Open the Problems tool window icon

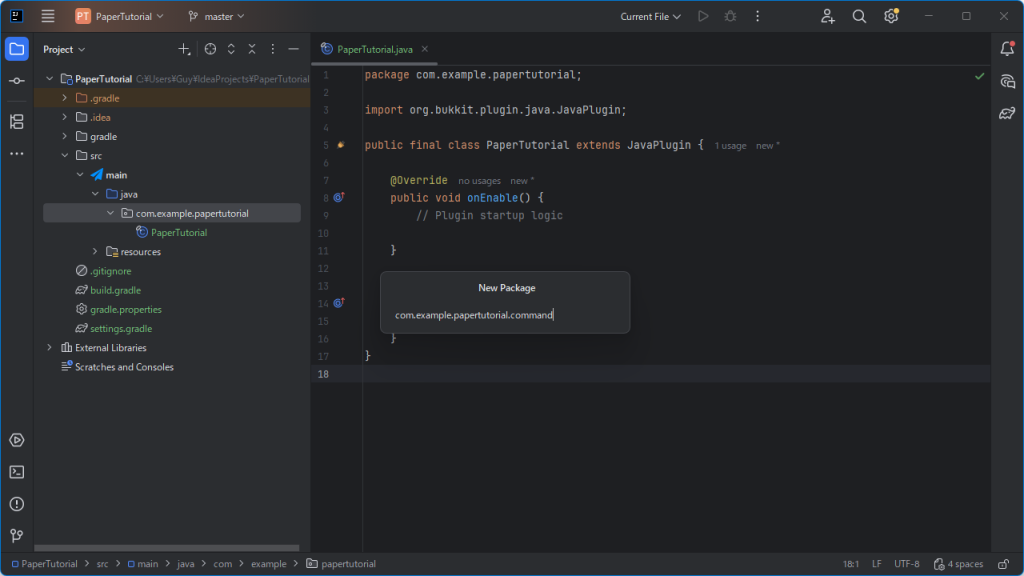pyautogui.click(x=17, y=504)
